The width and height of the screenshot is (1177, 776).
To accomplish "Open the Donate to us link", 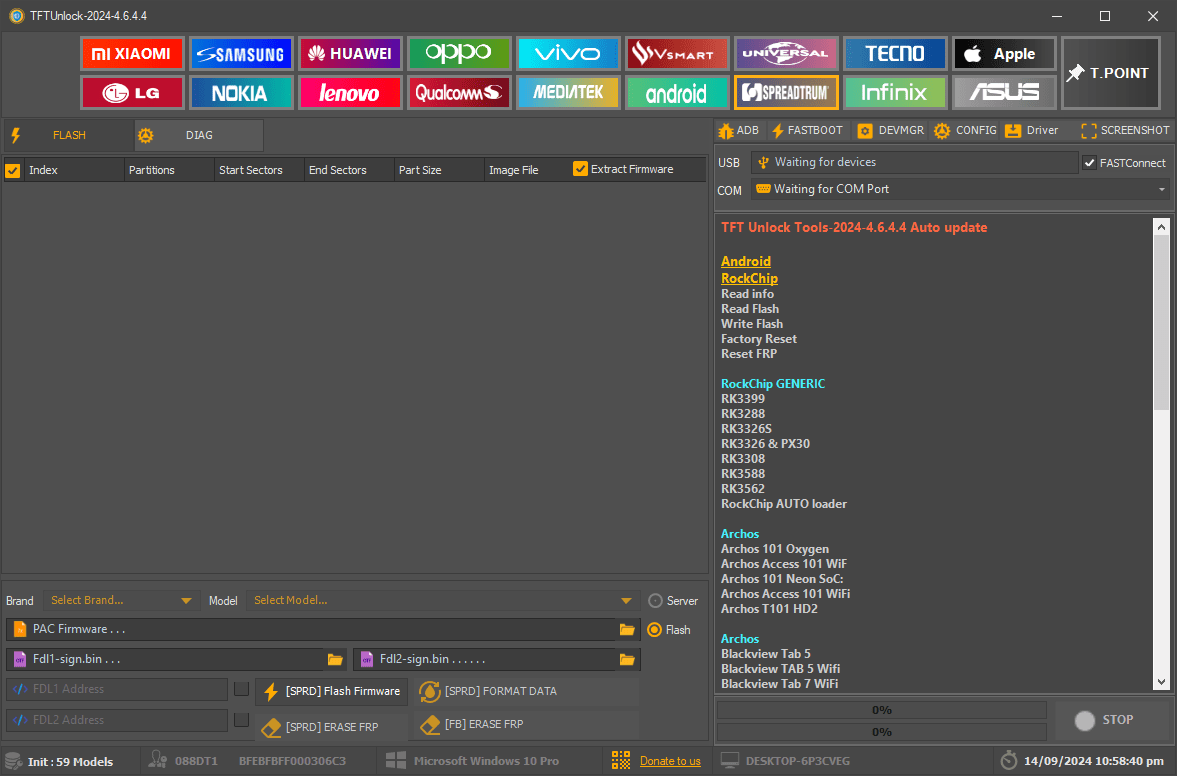I will (670, 761).
